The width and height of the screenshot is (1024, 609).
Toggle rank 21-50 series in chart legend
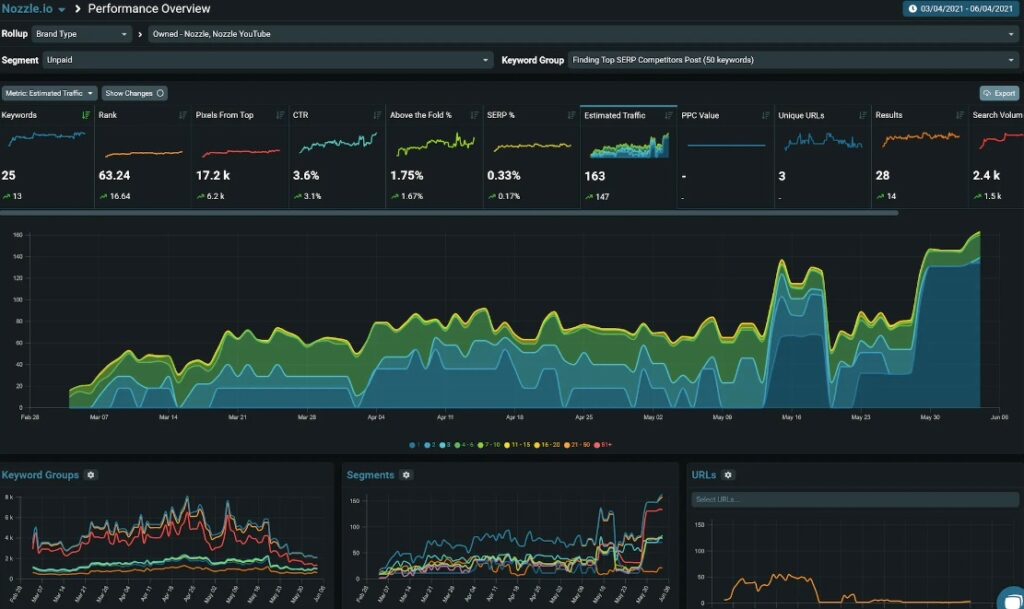coord(577,445)
